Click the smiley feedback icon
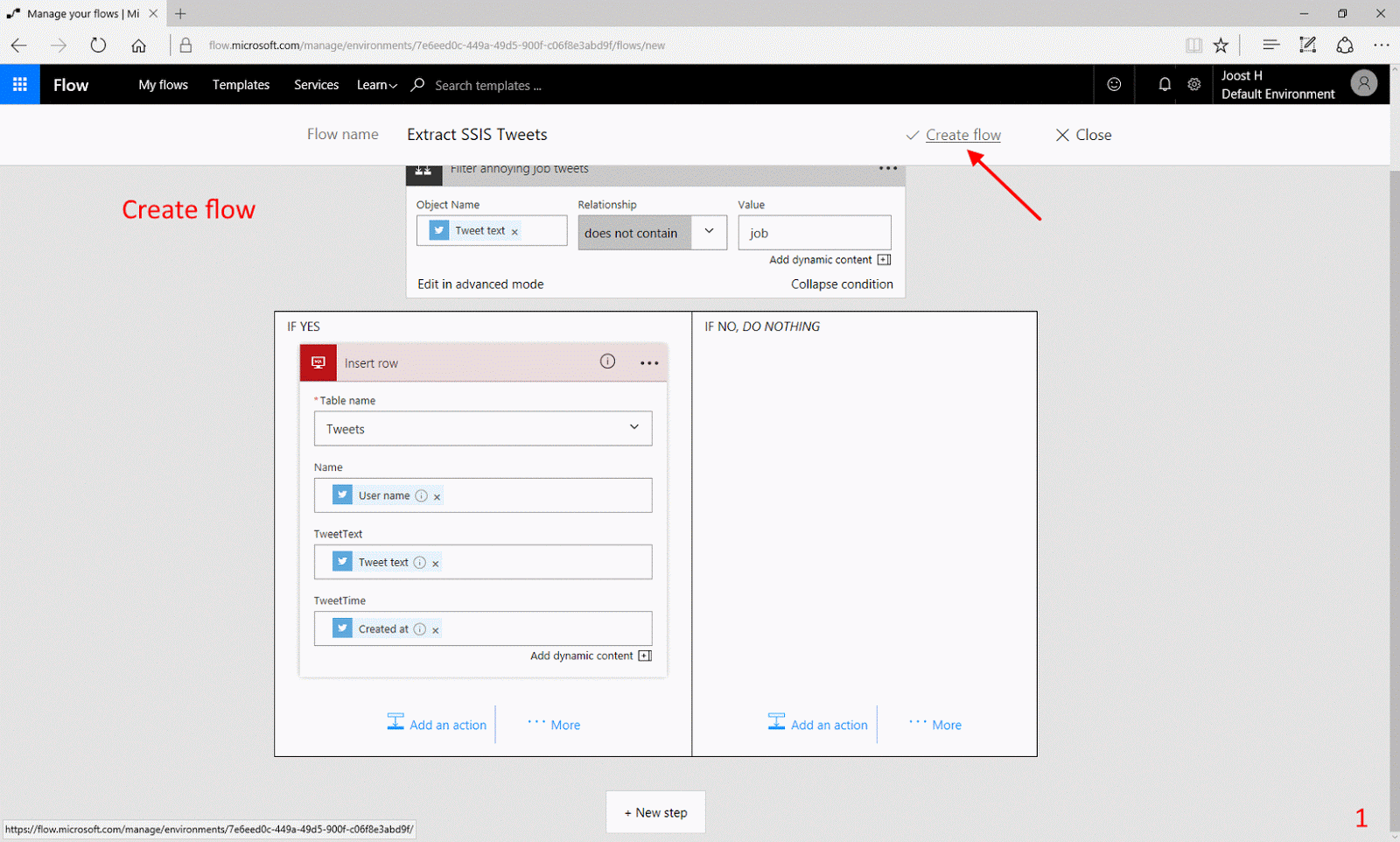1400x842 pixels. [1114, 84]
